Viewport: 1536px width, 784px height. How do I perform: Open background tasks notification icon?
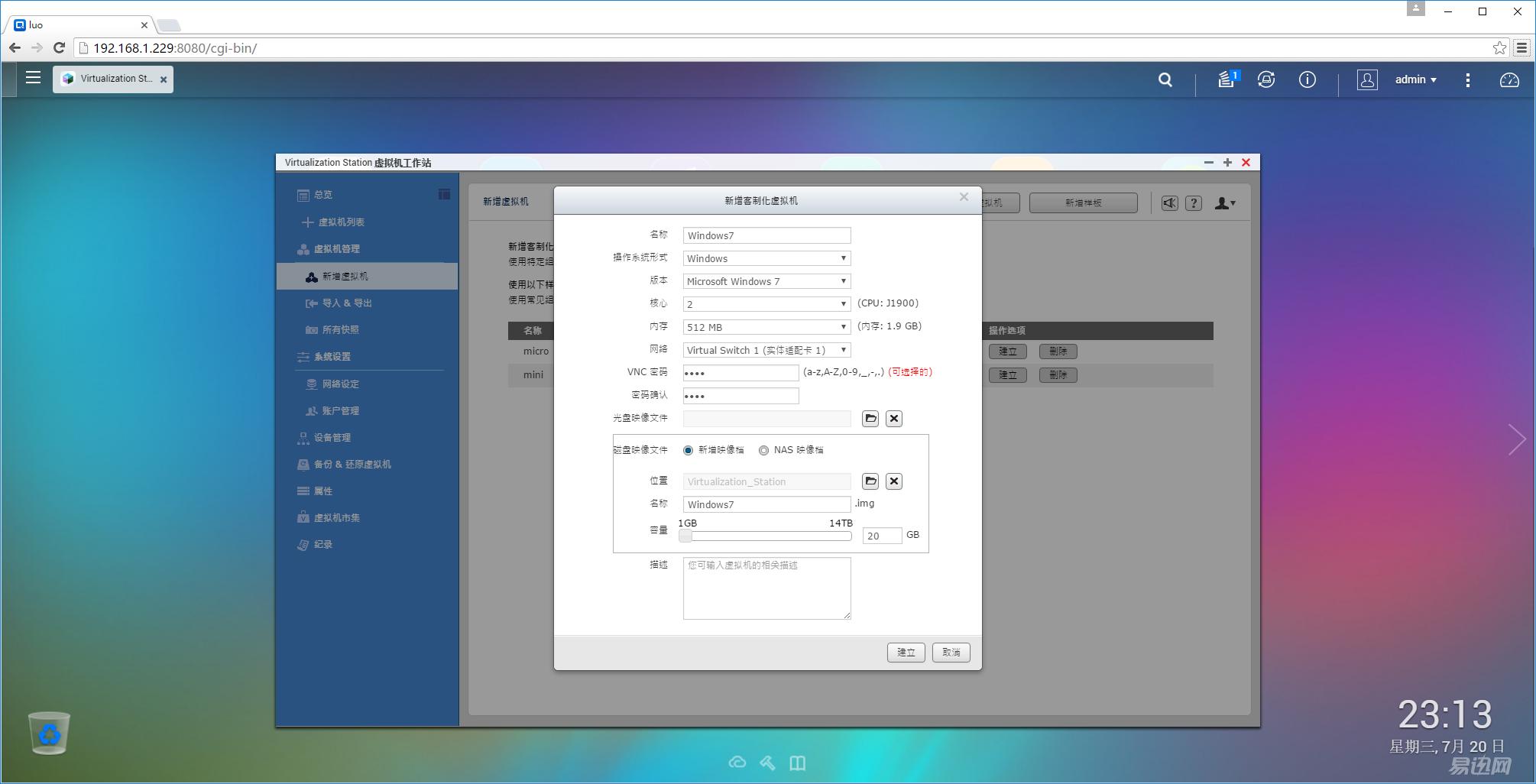click(x=1227, y=79)
